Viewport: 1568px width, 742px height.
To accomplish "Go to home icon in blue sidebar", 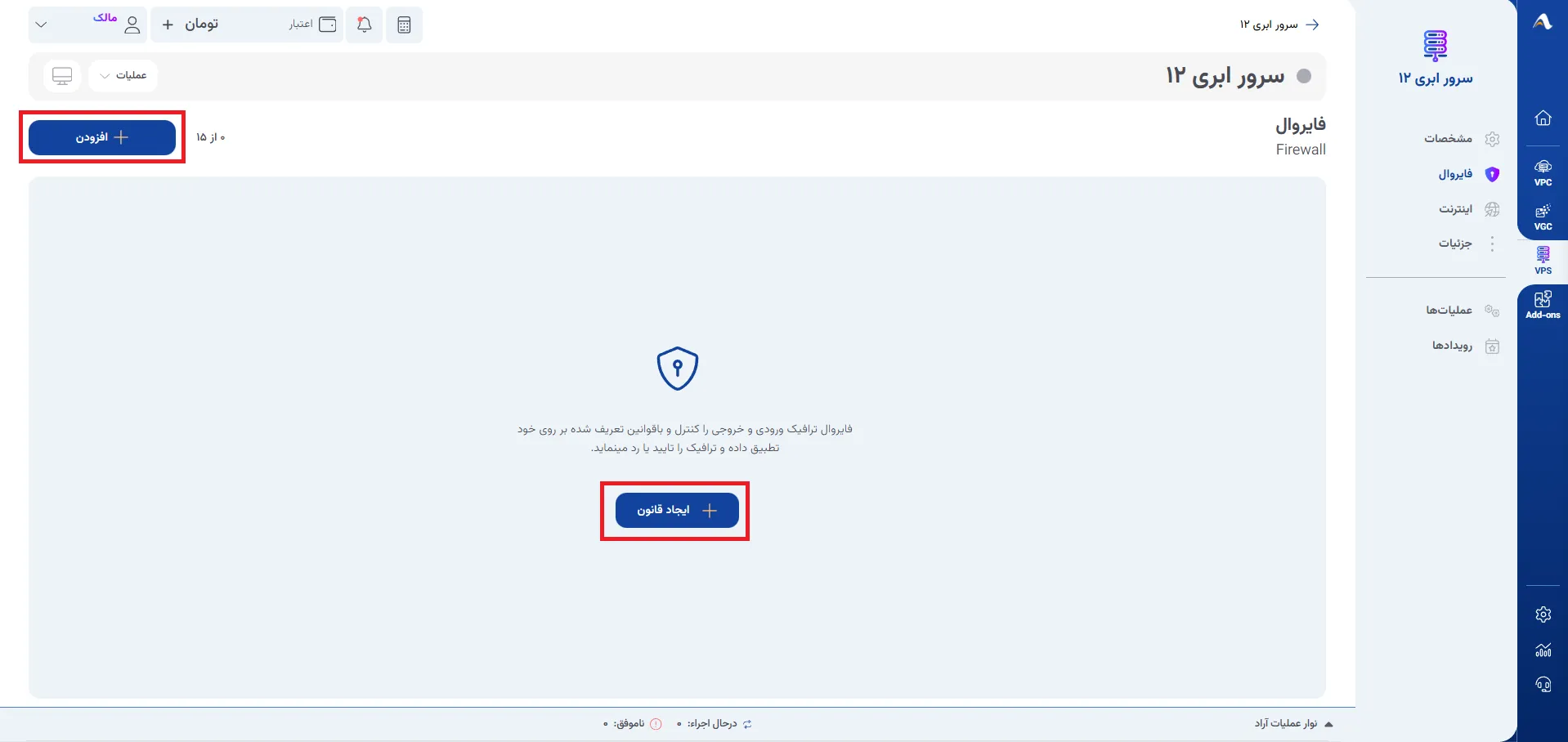I will [1543, 118].
